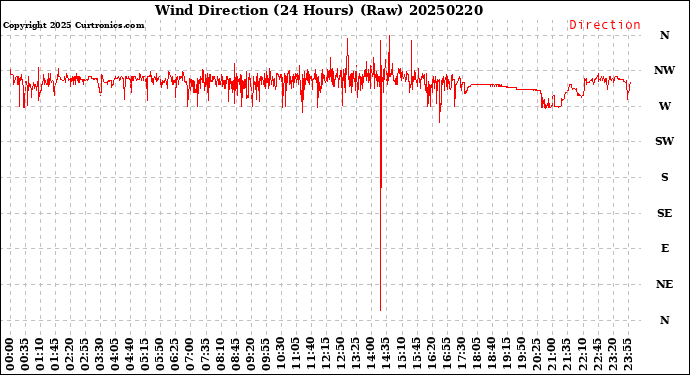
Task: Click the '04:40' time axis label
Action: [129, 355]
